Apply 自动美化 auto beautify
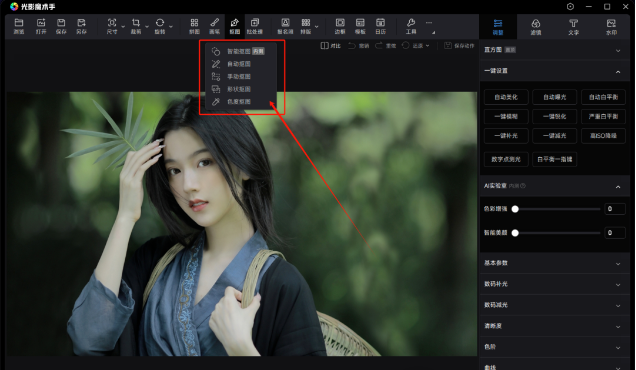 point(506,97)
